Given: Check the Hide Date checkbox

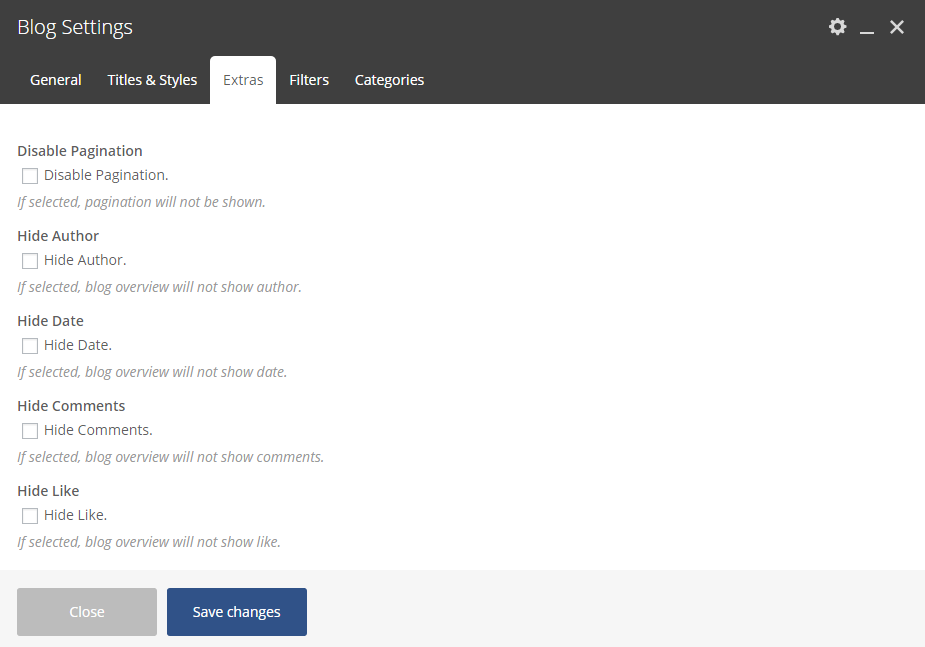Looking at the screenshot, I should tap(30, 346).
